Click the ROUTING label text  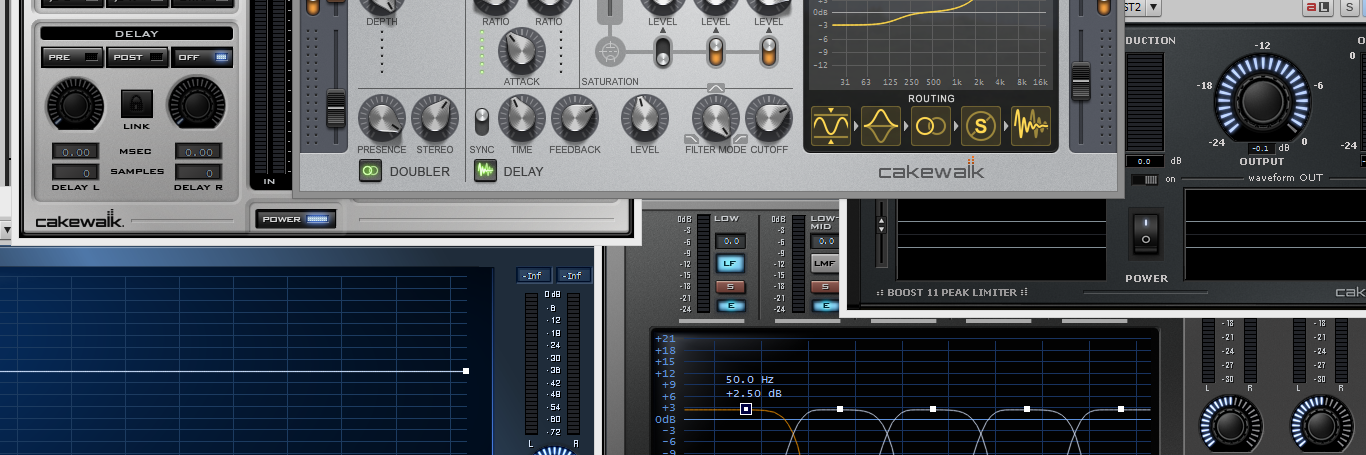[x=931, y=99]
